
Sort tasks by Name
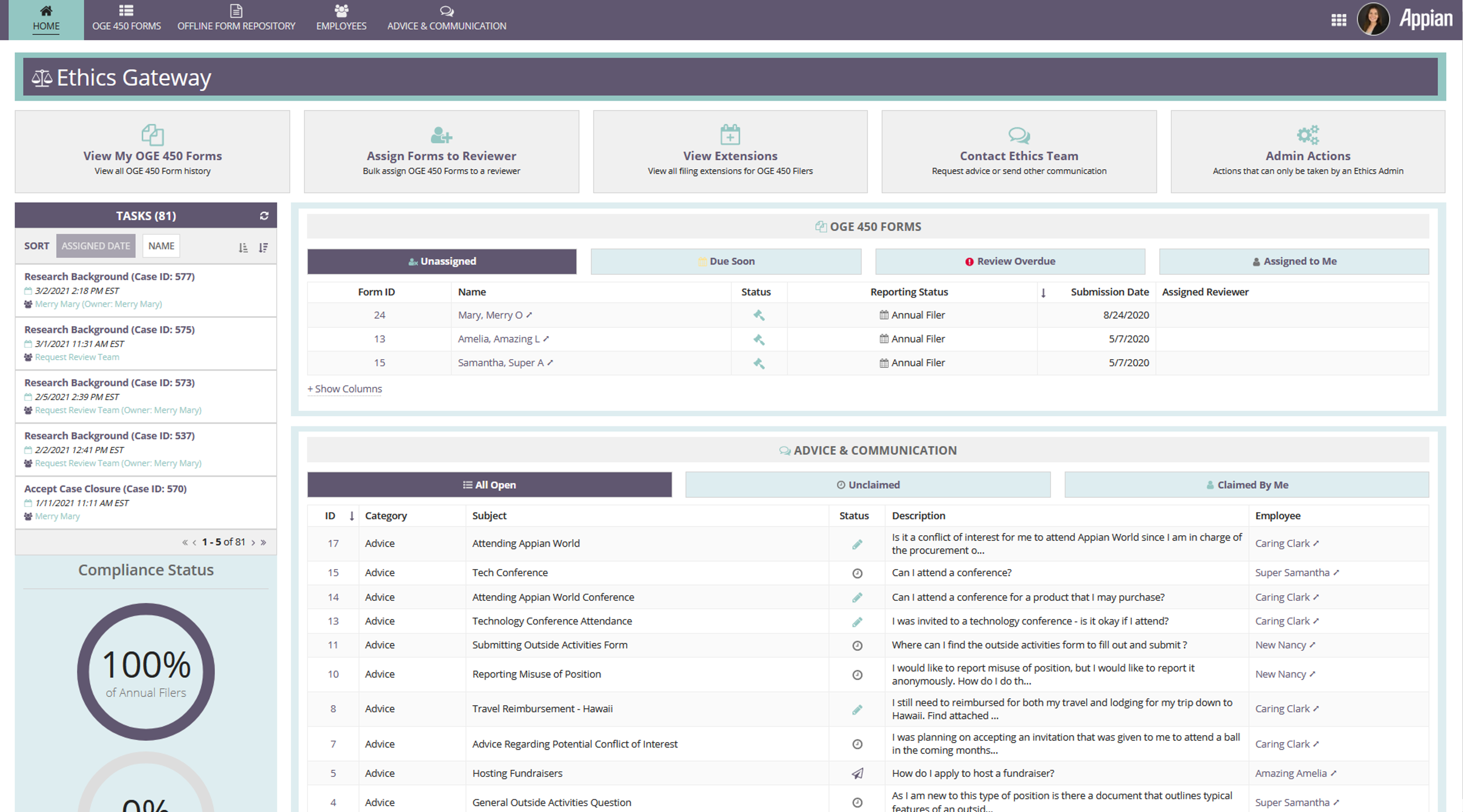pyautogui.click(x=161, y=246)
